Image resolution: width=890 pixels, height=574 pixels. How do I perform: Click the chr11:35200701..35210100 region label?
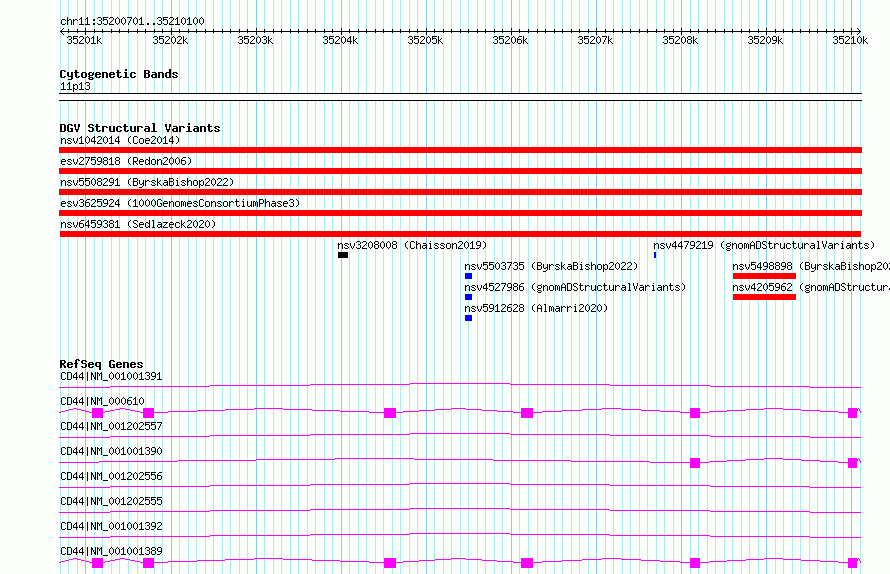pyautogui.click(x=132, y=21)
